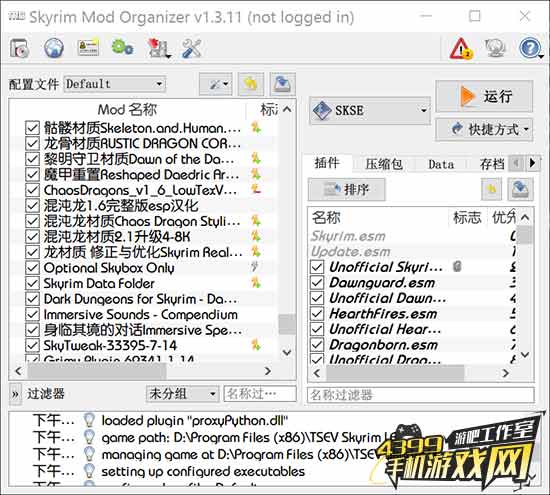
Task: Switch to the 压缩包 tab
Action: 384,164
